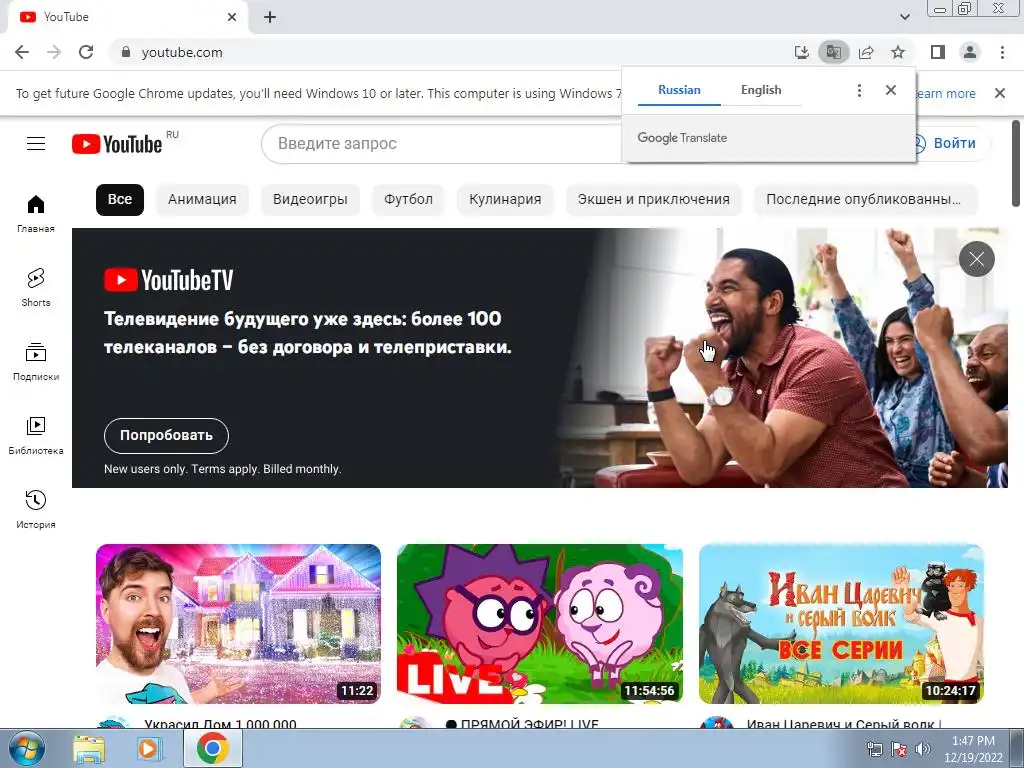Select the Видеоигры filter chip
The height and width of the screenshot is (768, 1024).
point(310,199)
